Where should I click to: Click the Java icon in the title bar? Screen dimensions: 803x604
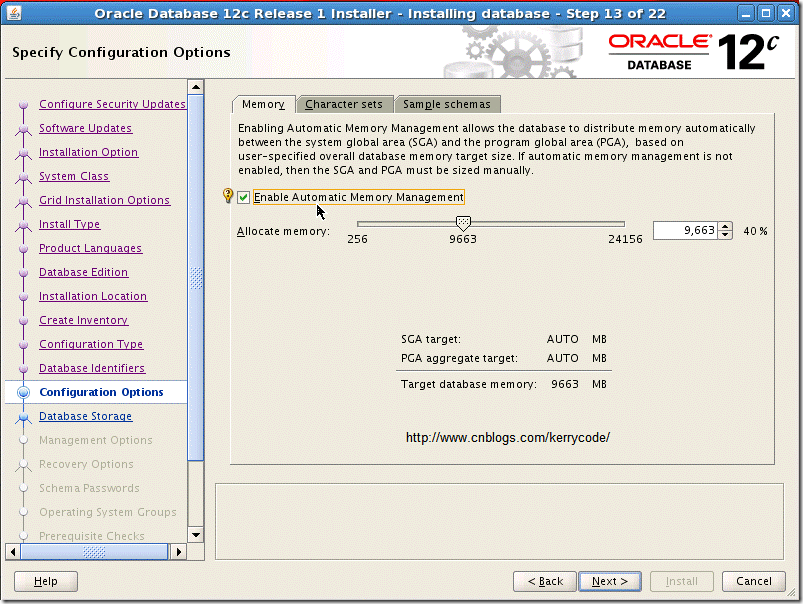(14, 13)
